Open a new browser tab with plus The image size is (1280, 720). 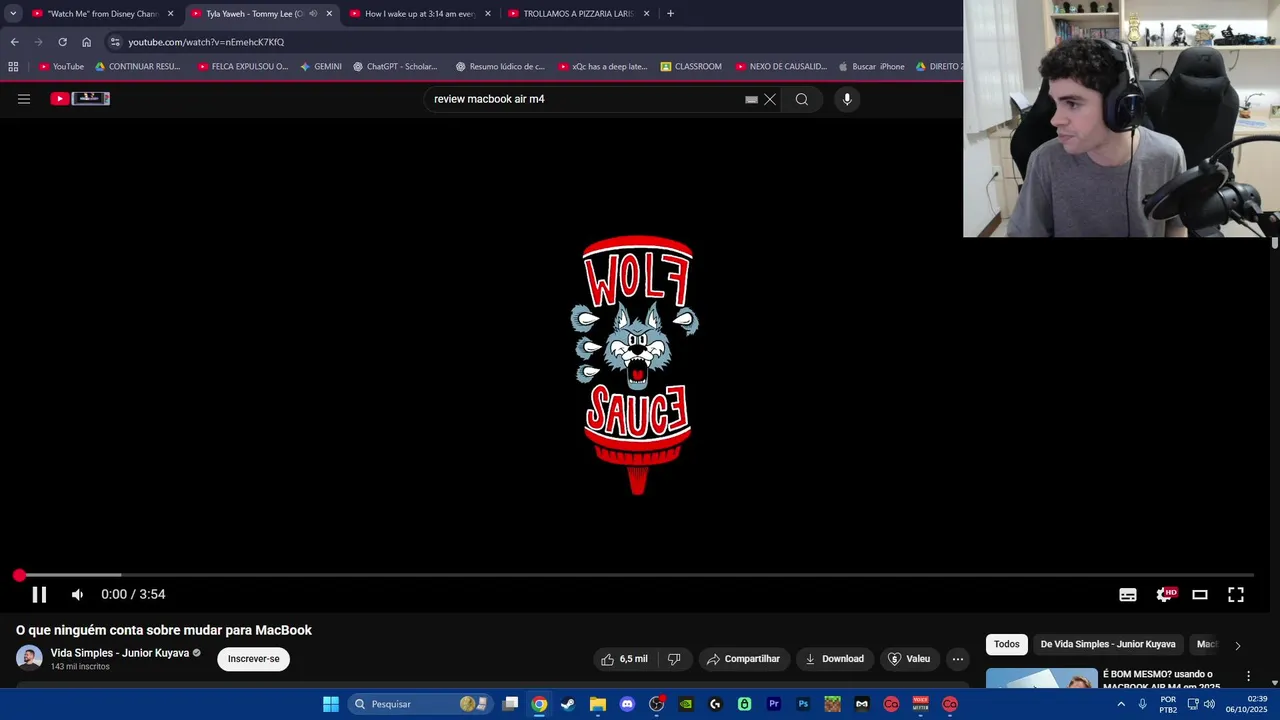(670, 14)
